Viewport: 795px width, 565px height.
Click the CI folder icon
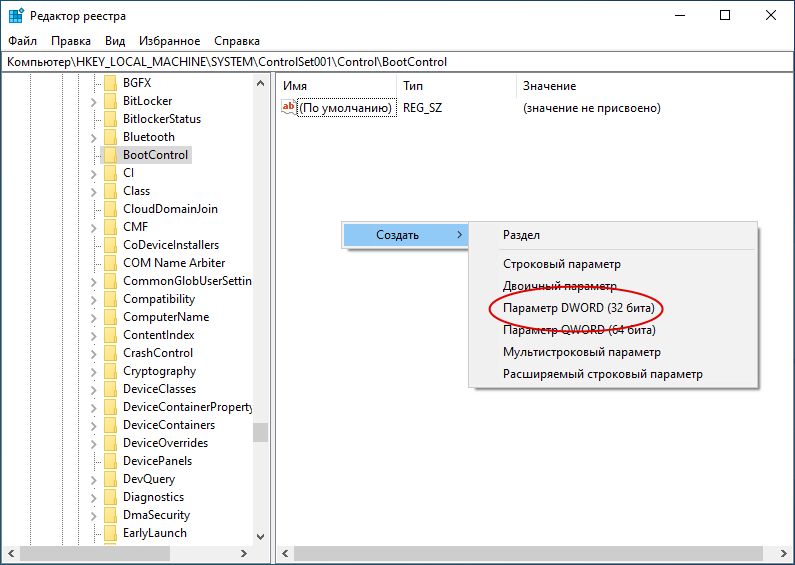coord(110,173)
